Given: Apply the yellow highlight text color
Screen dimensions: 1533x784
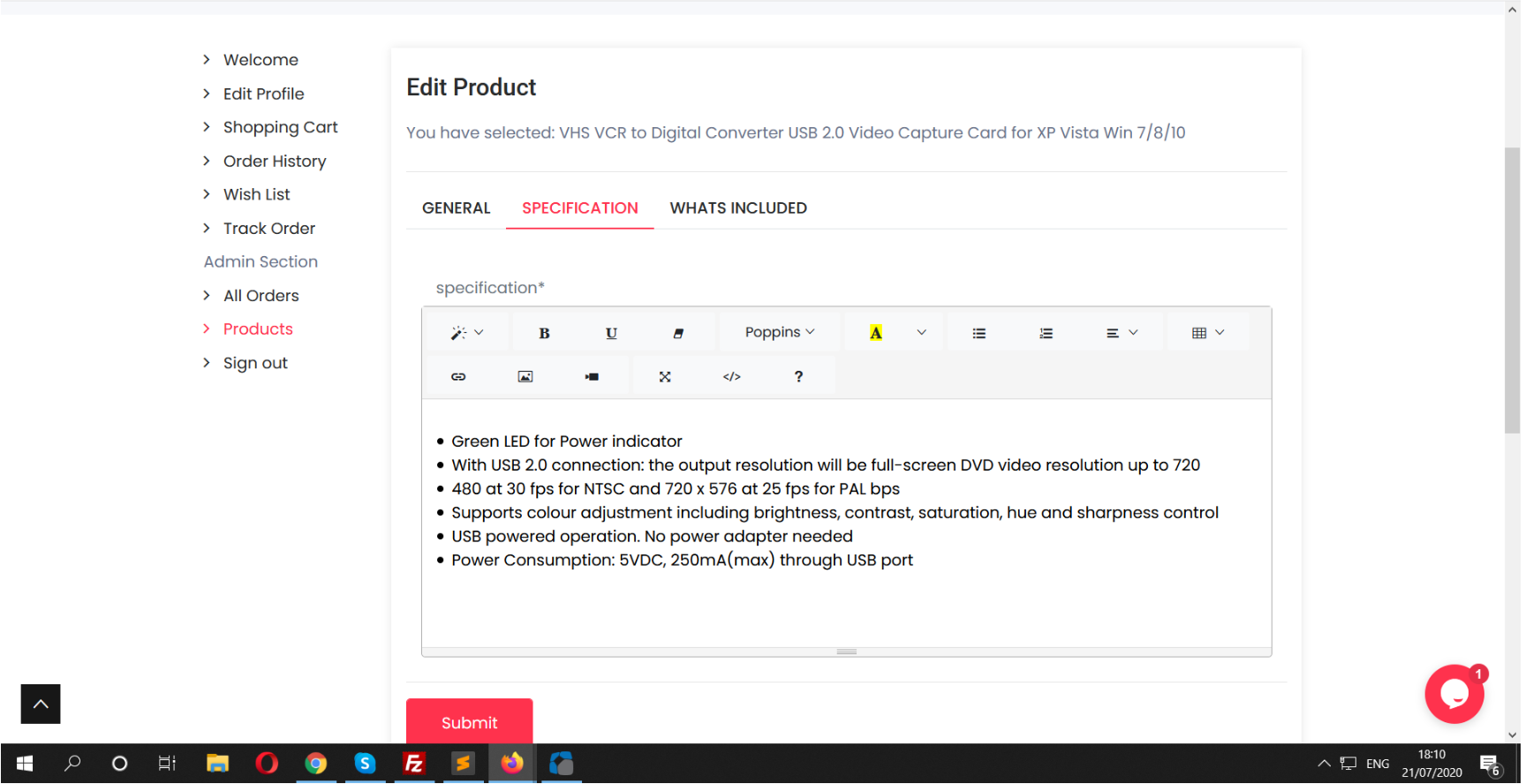Looking at the screenshot, I should click(x=876, y=333).
